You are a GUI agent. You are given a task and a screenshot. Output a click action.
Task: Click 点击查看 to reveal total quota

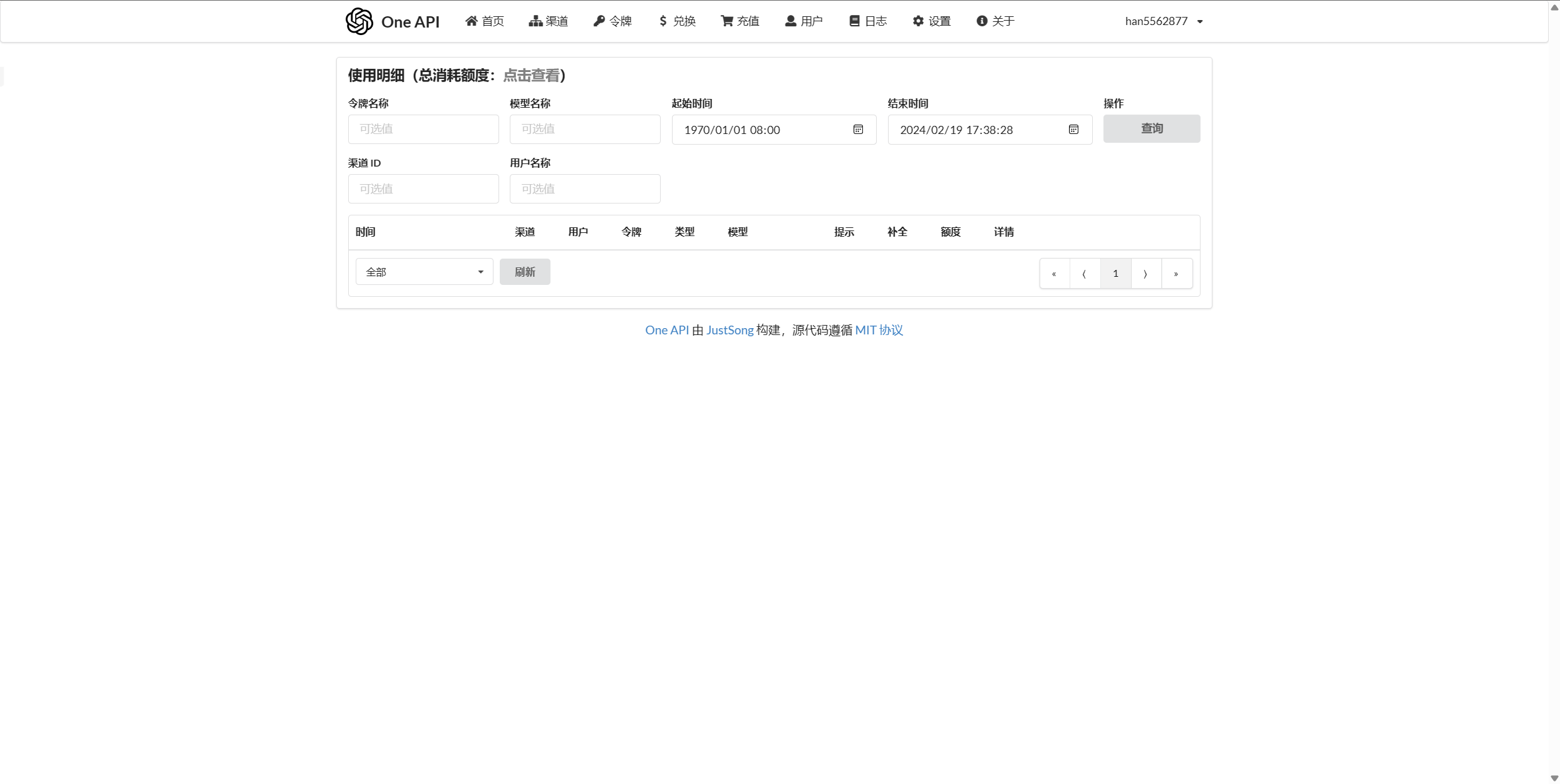click(531, 76)
